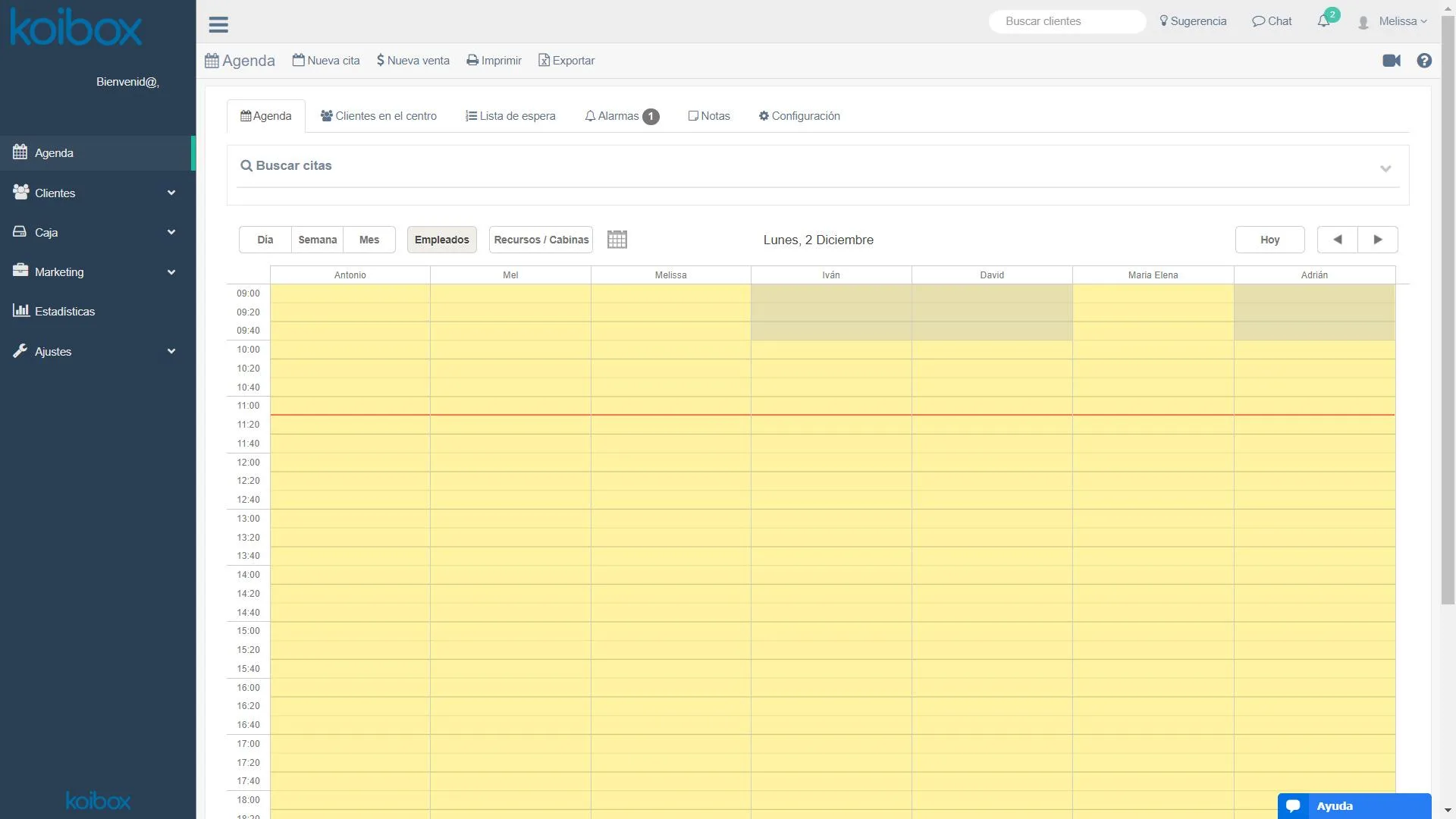Click Exportar to export the agenda
Viewport: 1456px width, 819px height.
tap(566, 61)
